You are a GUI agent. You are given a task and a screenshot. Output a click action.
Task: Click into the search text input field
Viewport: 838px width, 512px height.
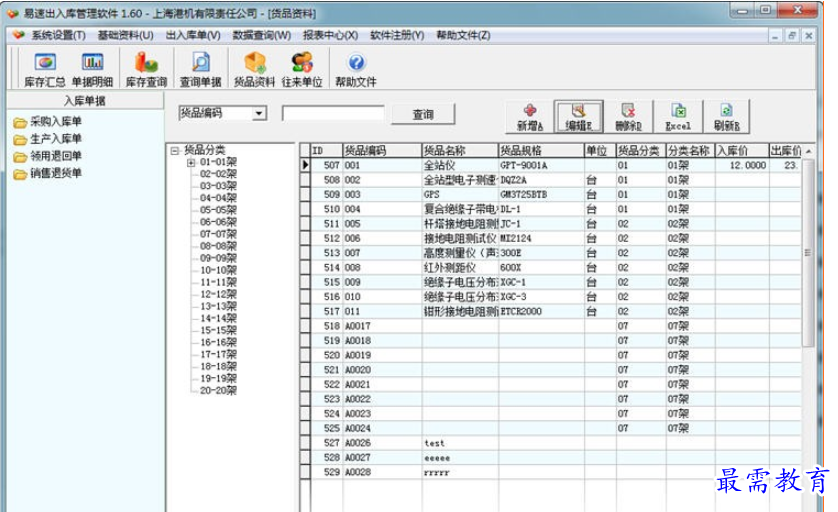point(333,113)
